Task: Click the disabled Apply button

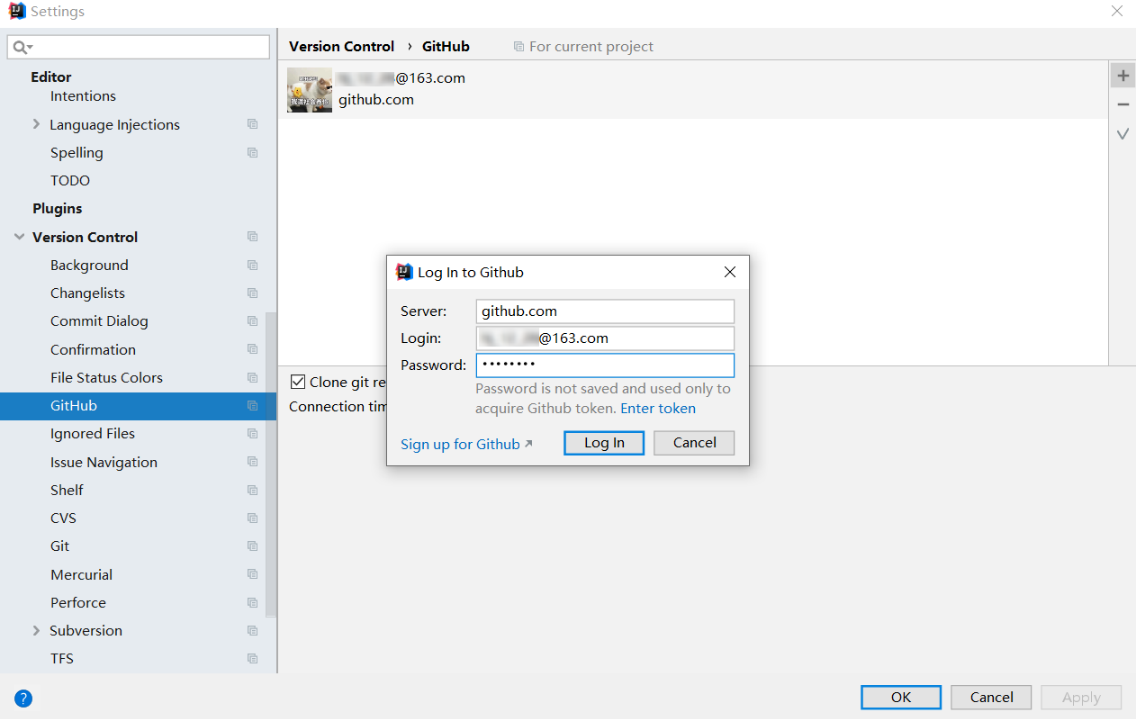Action: click(1081, 697)
